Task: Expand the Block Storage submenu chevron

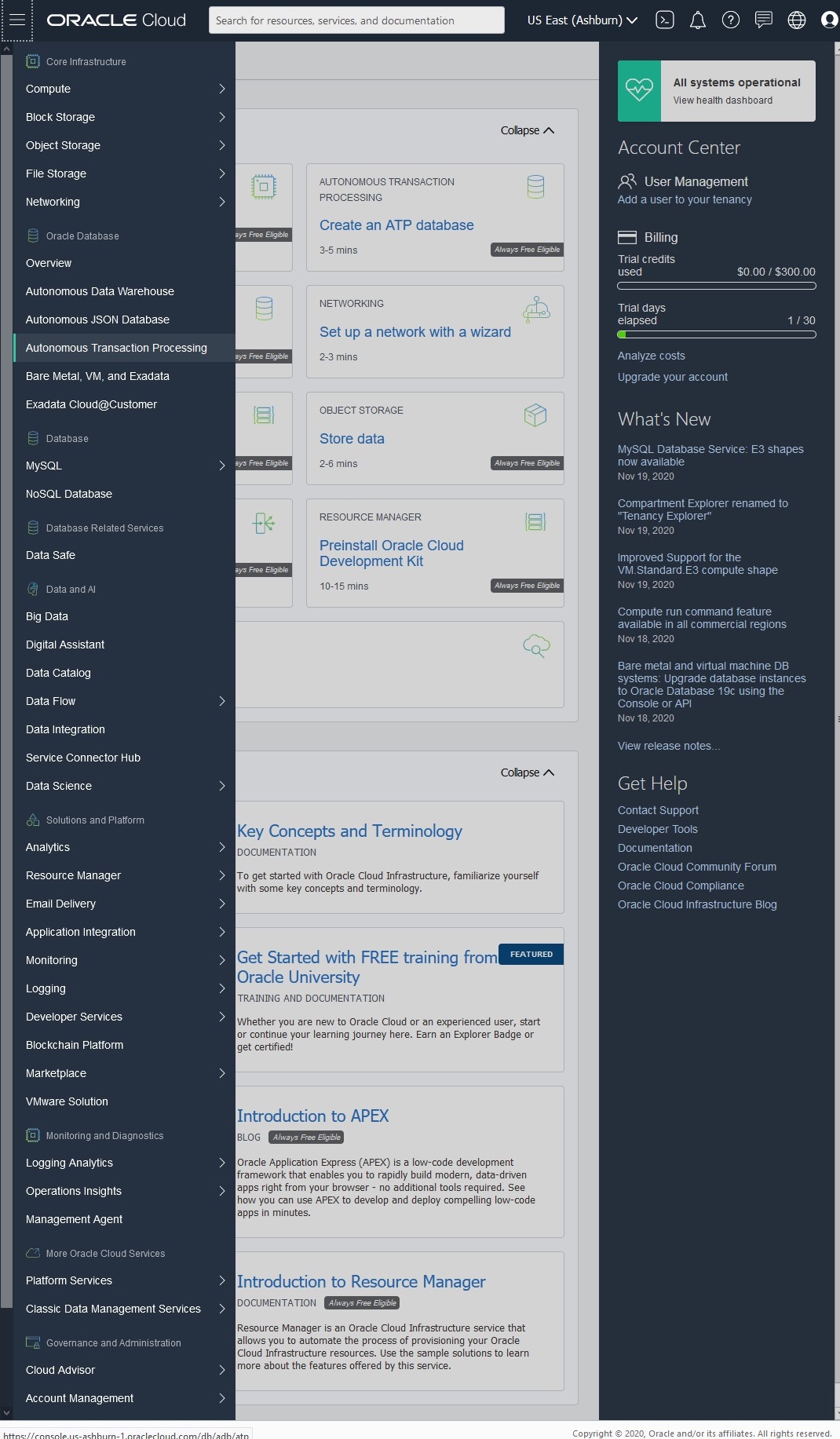Action: (222, 117)
